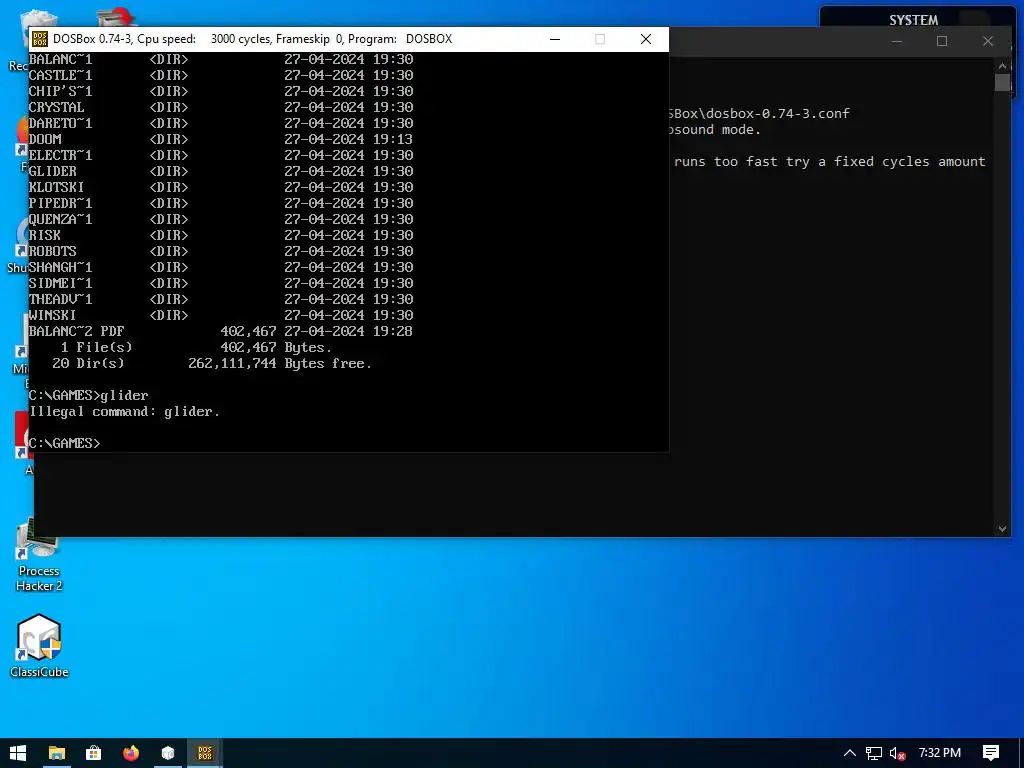This screenshot has width=1024, height=768.
Task: Open the network status tray icon
Action: click(873, 753)
